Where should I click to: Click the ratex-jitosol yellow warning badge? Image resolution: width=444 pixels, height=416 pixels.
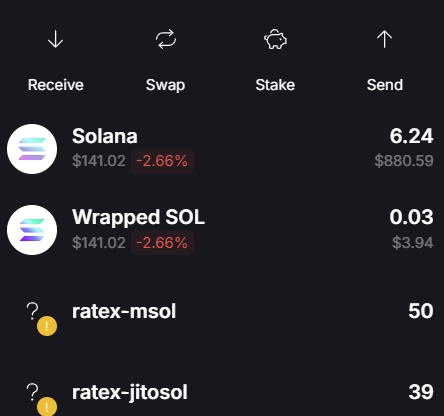pos(47,406)
